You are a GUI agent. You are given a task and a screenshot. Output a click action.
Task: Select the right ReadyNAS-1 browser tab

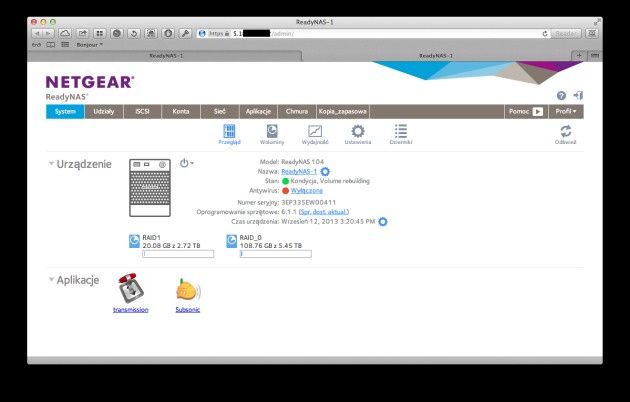(436, 56)
